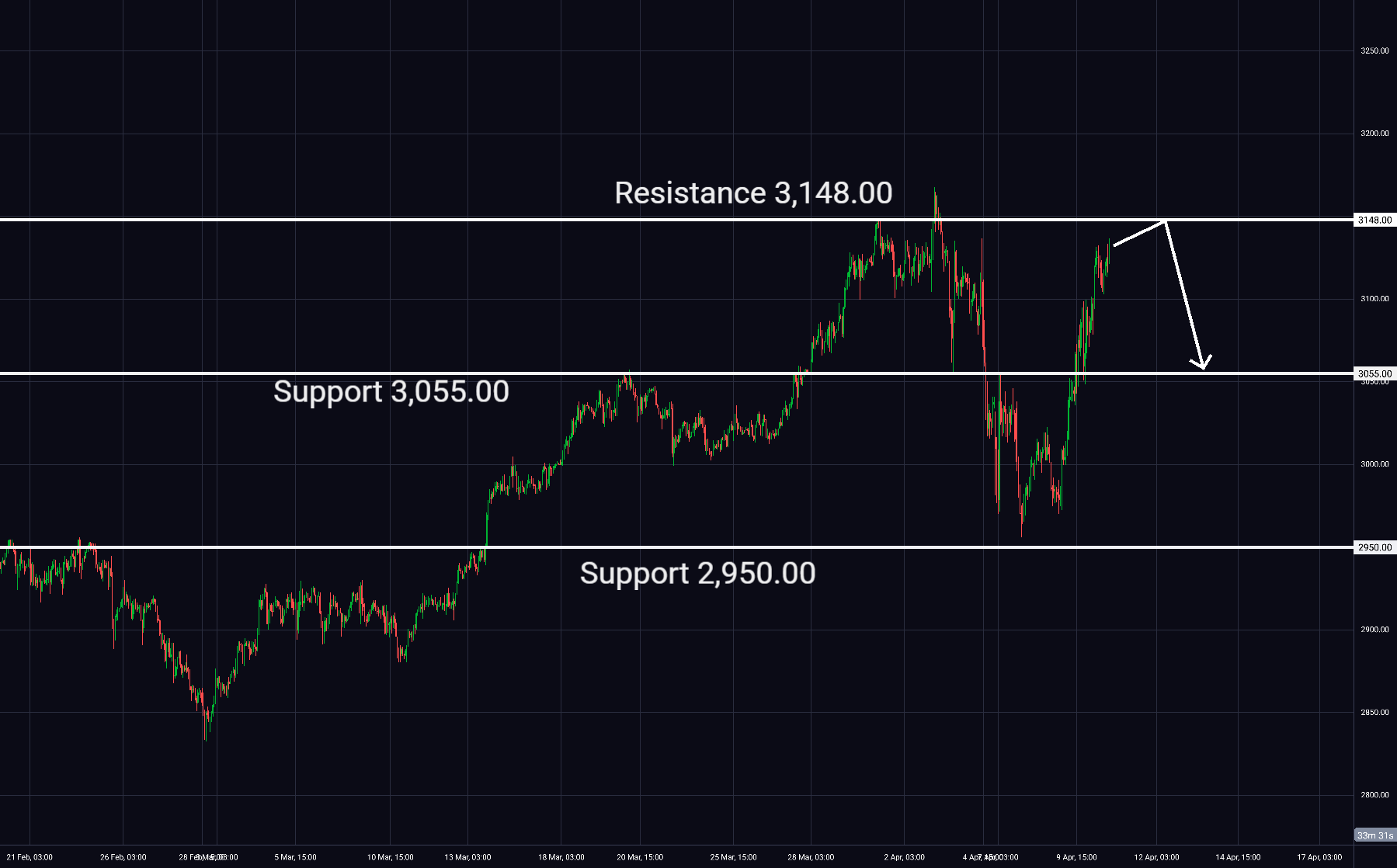The height and width of the screenshot is (868, 1397).
Task: Click the "12 Apr, 03:00" time label
Action: pyautogui.click(x=1156, y=857)
